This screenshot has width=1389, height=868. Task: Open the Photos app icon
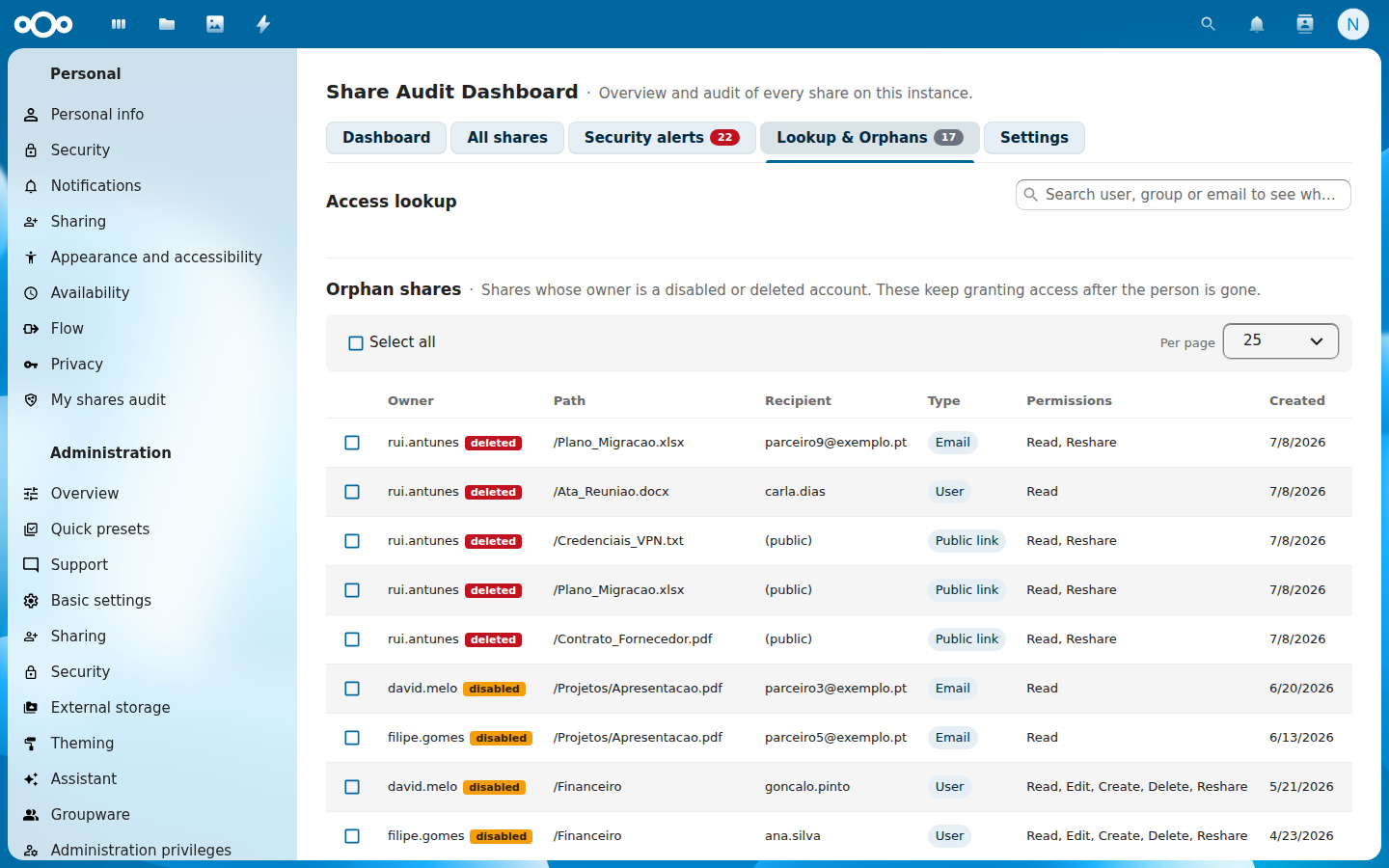coord(215,24)
